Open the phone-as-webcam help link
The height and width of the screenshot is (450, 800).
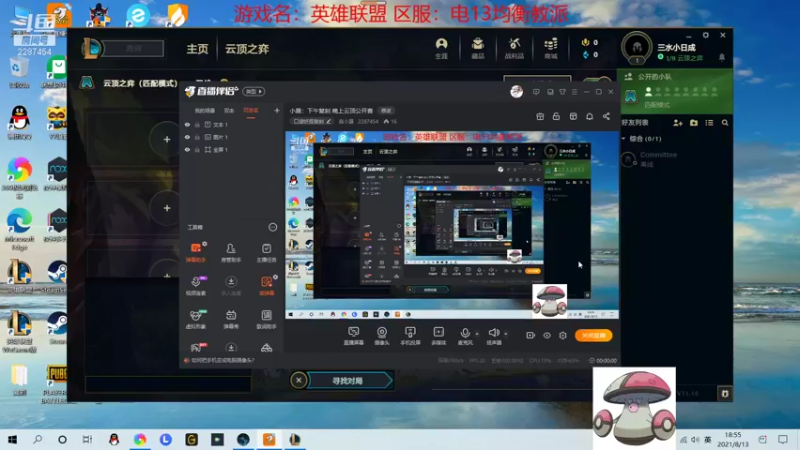coord(222,360)
